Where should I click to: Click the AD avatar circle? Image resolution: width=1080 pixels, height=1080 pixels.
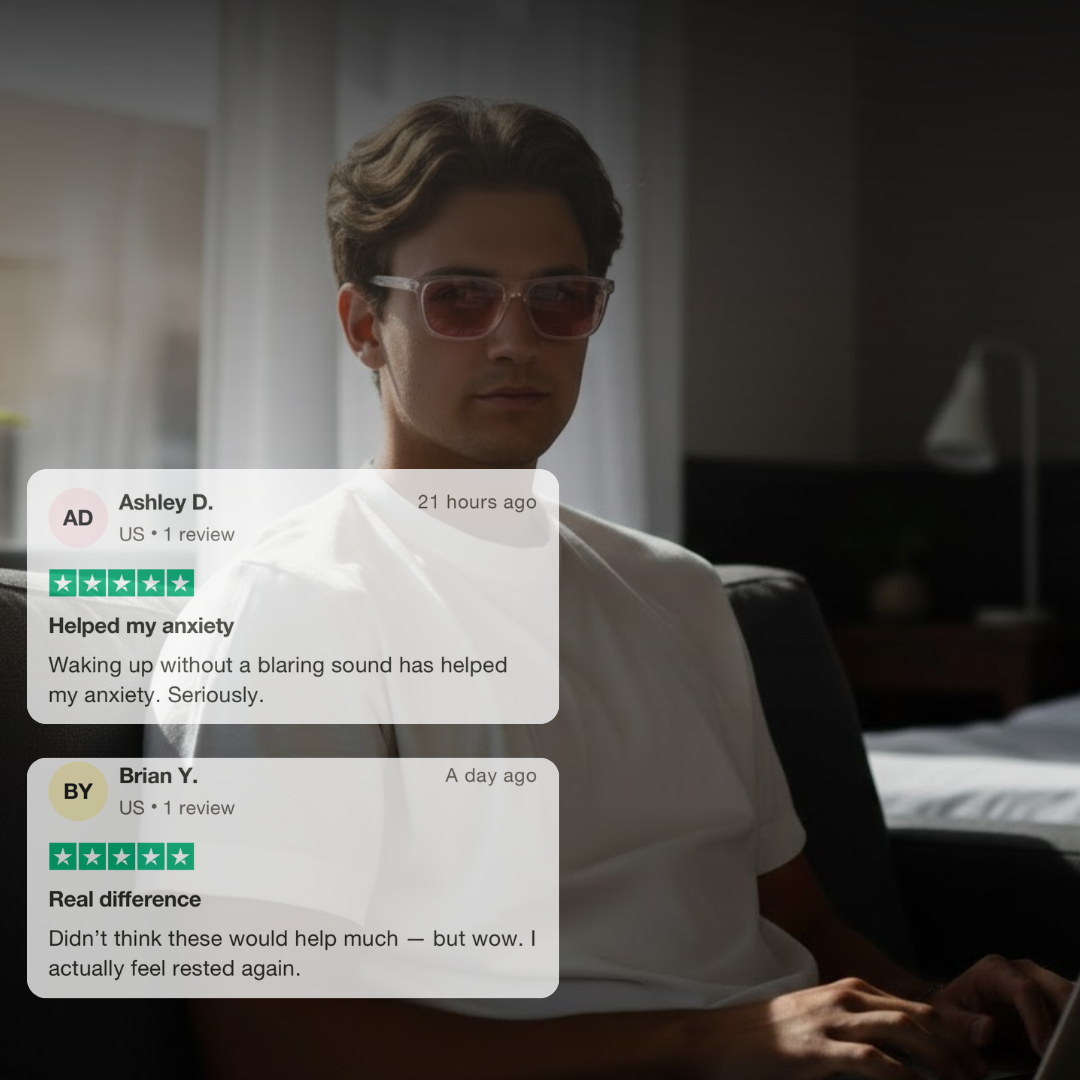78,518
